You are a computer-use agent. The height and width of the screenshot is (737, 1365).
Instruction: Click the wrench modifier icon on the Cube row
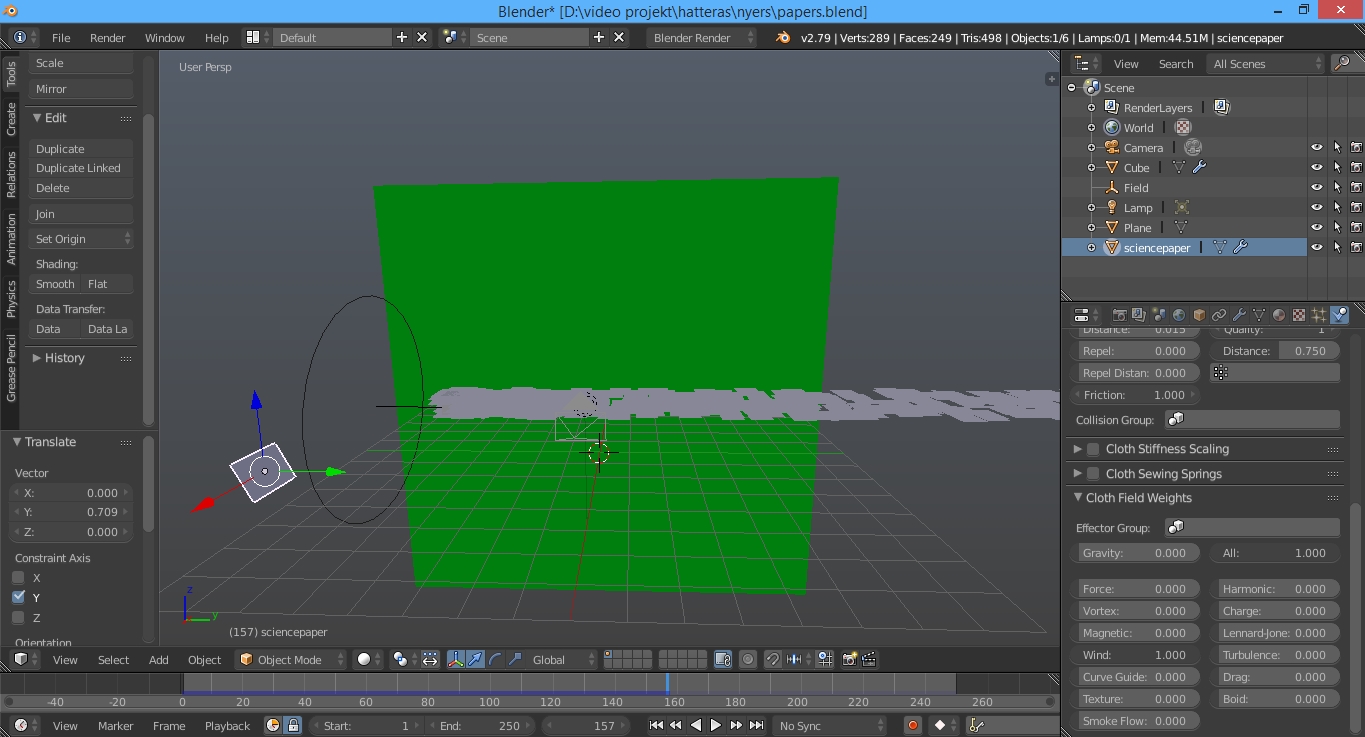[1199, 167]
